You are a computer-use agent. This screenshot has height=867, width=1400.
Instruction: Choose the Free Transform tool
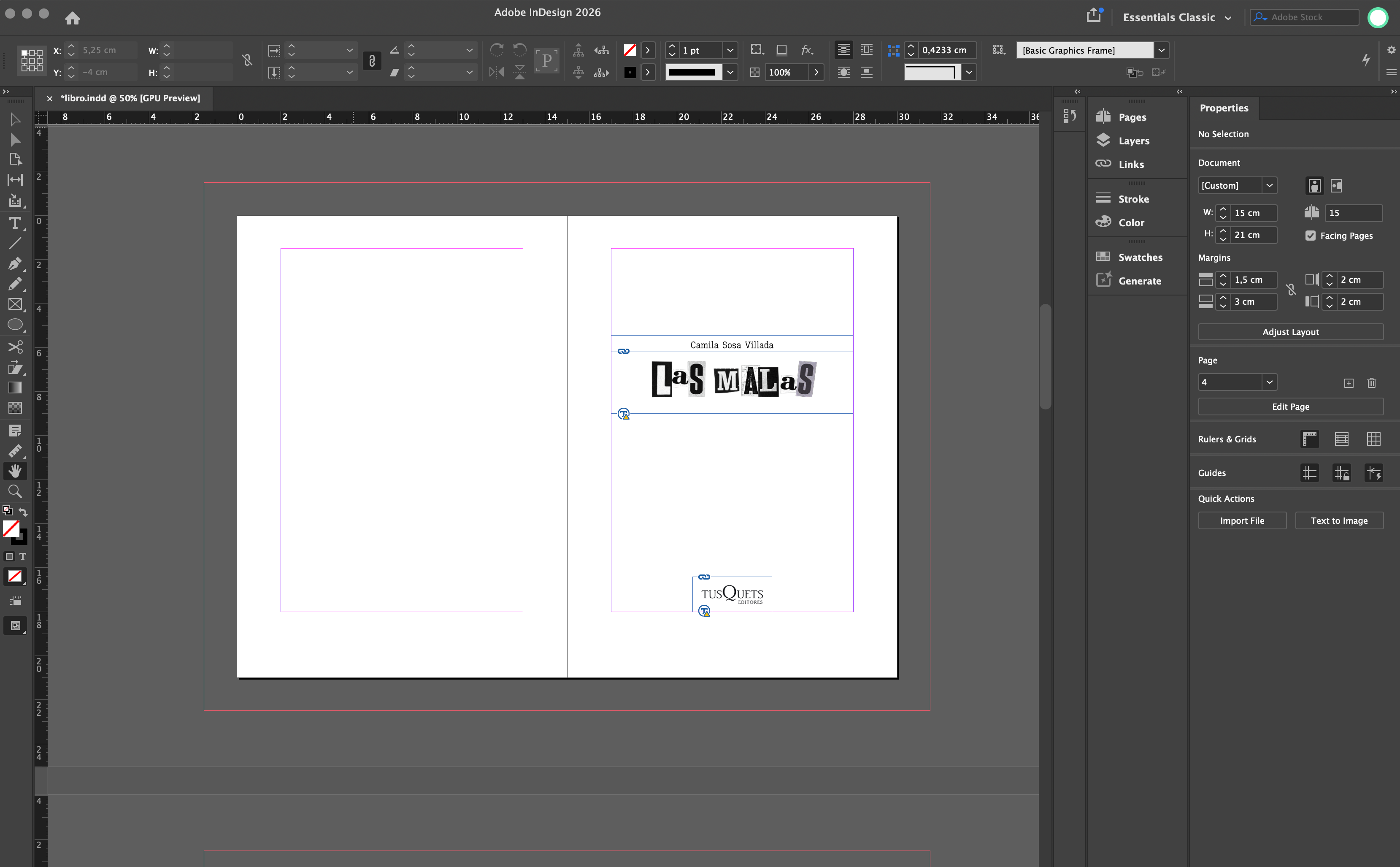click(15, 368)
